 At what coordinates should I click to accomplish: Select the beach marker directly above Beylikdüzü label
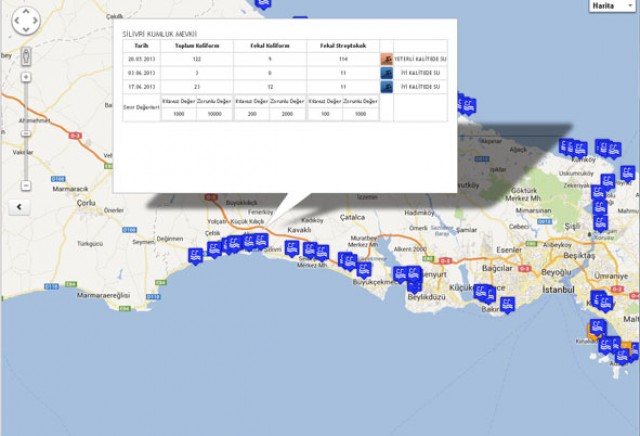pyautogui.click(x=414, y=285)
